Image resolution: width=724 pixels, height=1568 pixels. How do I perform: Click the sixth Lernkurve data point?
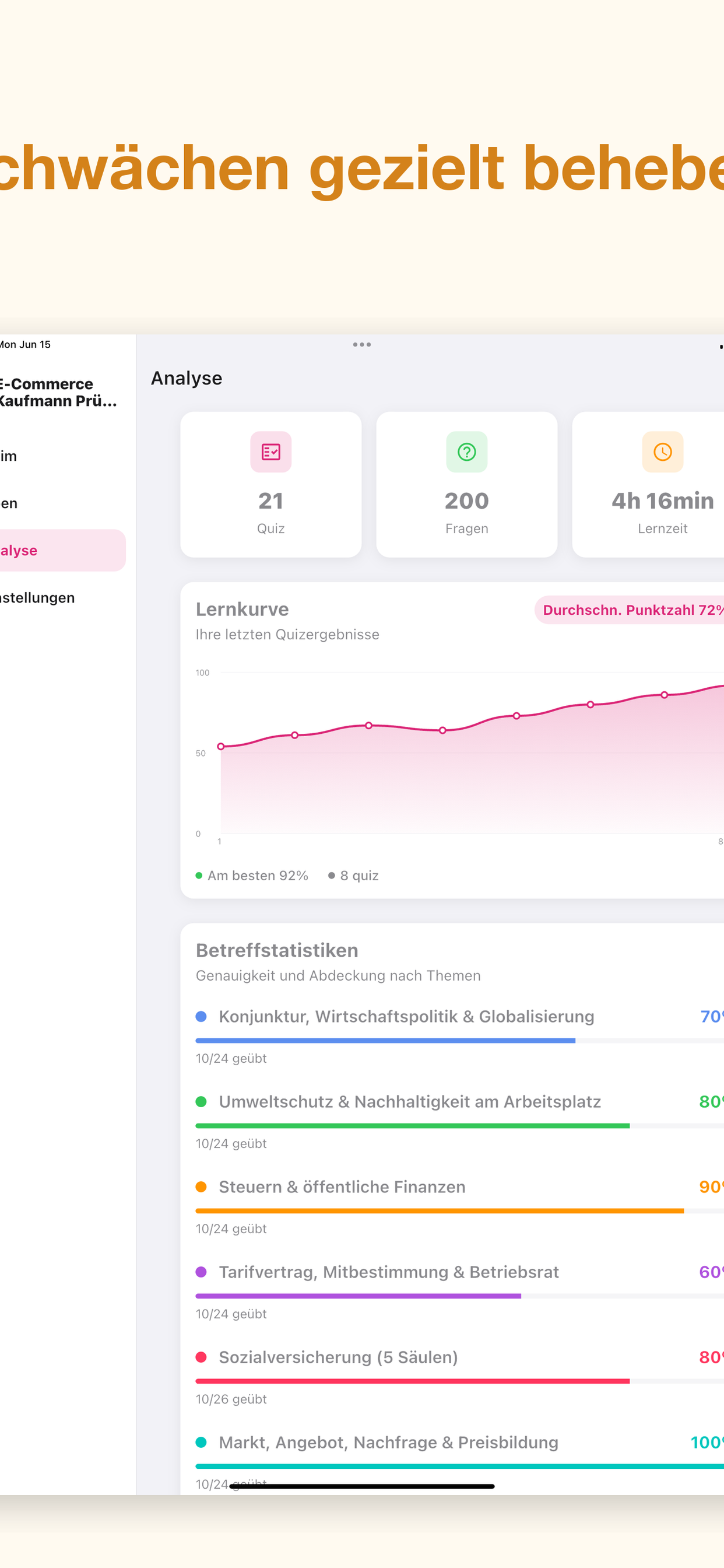tap(590, 705)
